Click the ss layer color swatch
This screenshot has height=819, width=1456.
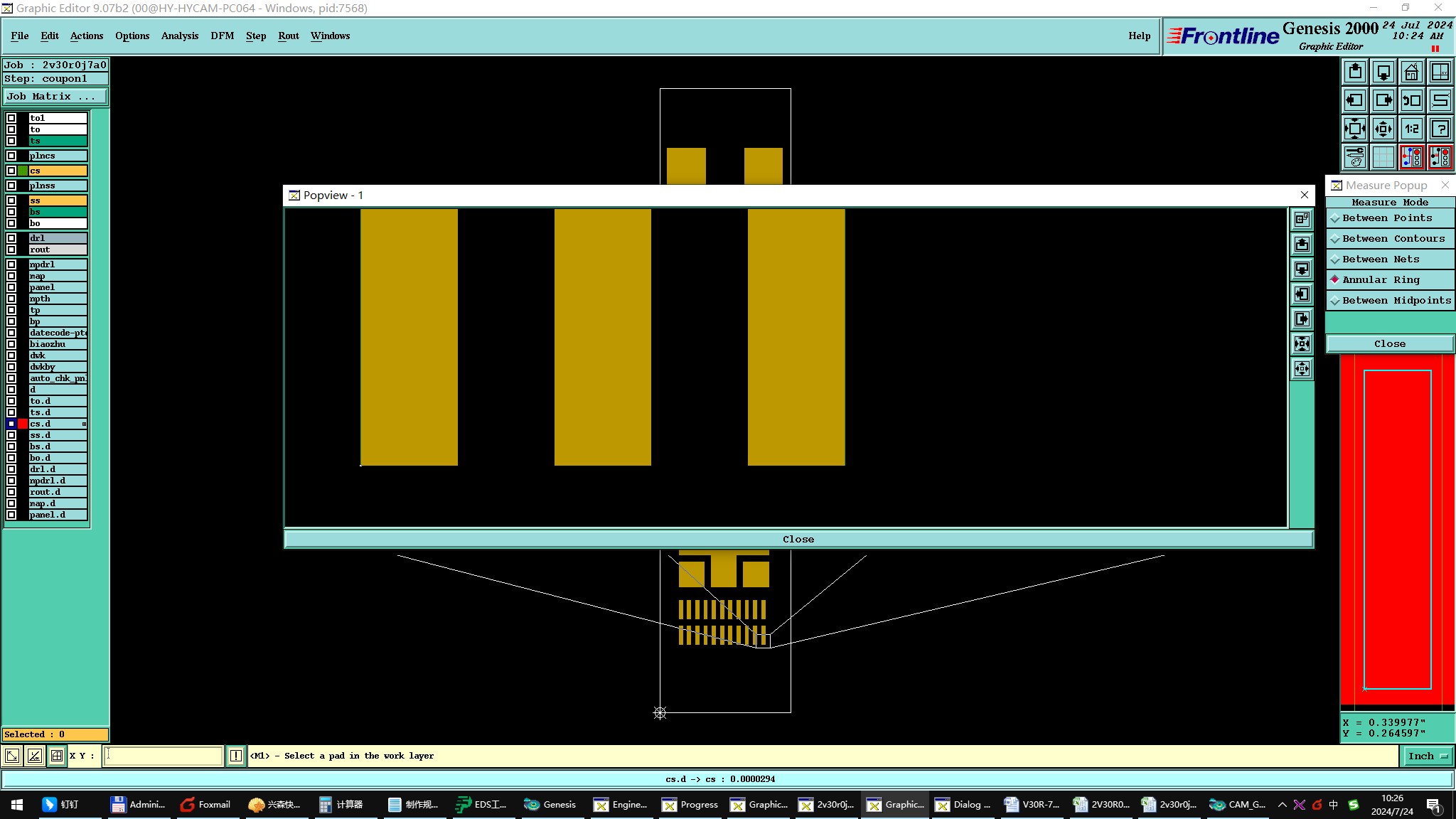tap(23, 200)
